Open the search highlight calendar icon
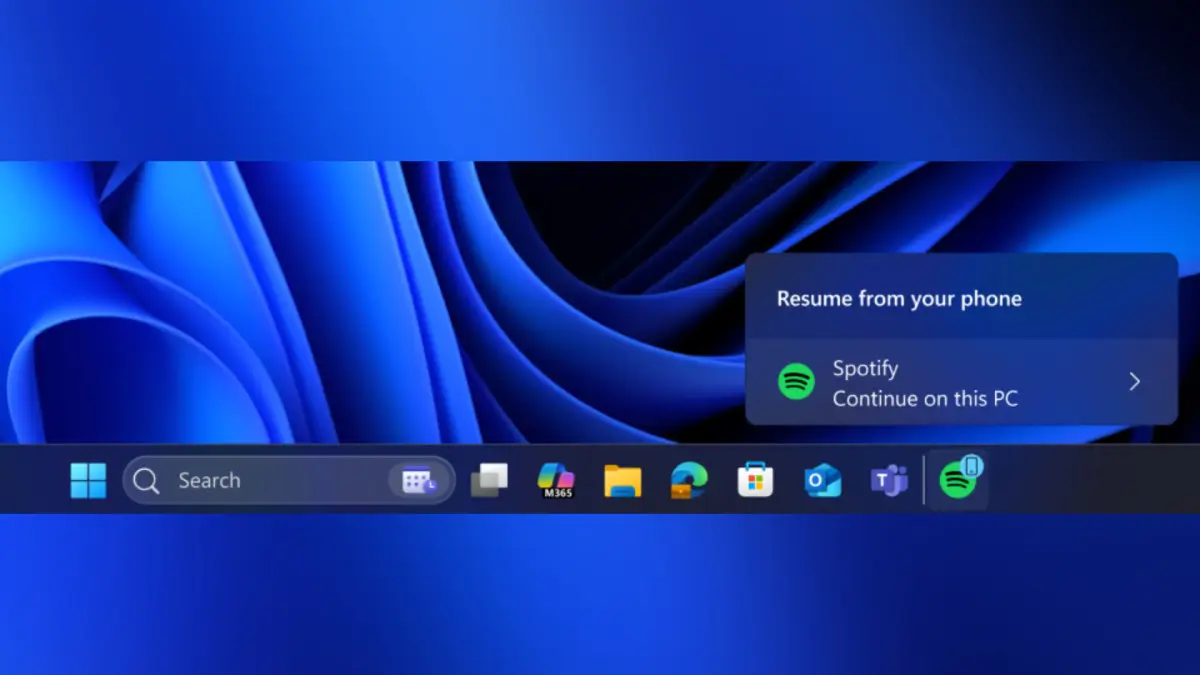The image size is (1200, 675). [419, 481]
